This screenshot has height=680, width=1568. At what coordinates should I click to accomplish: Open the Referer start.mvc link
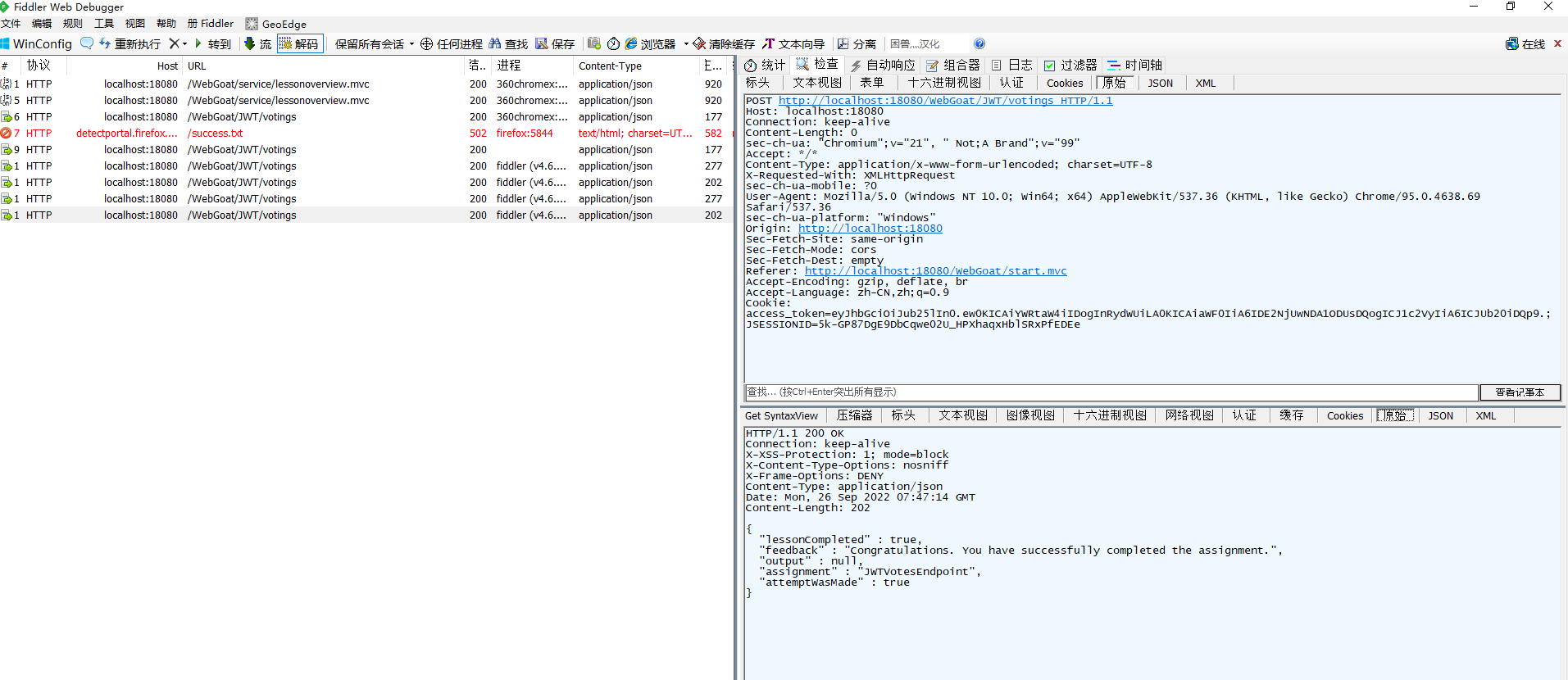click(935, 271)
